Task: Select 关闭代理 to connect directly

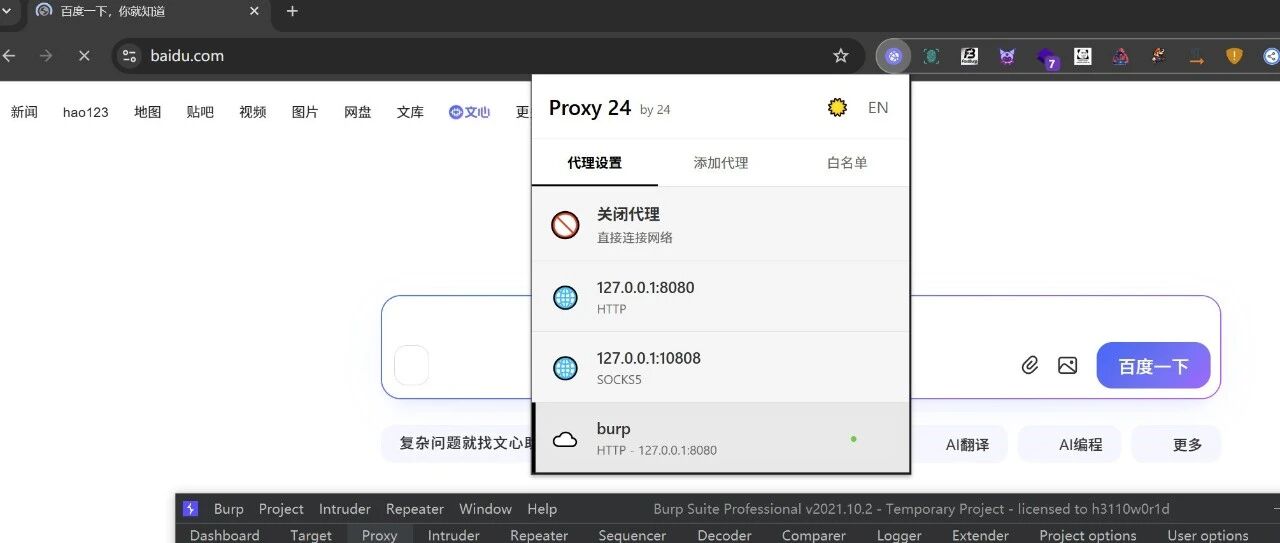Action: [721, 224]
